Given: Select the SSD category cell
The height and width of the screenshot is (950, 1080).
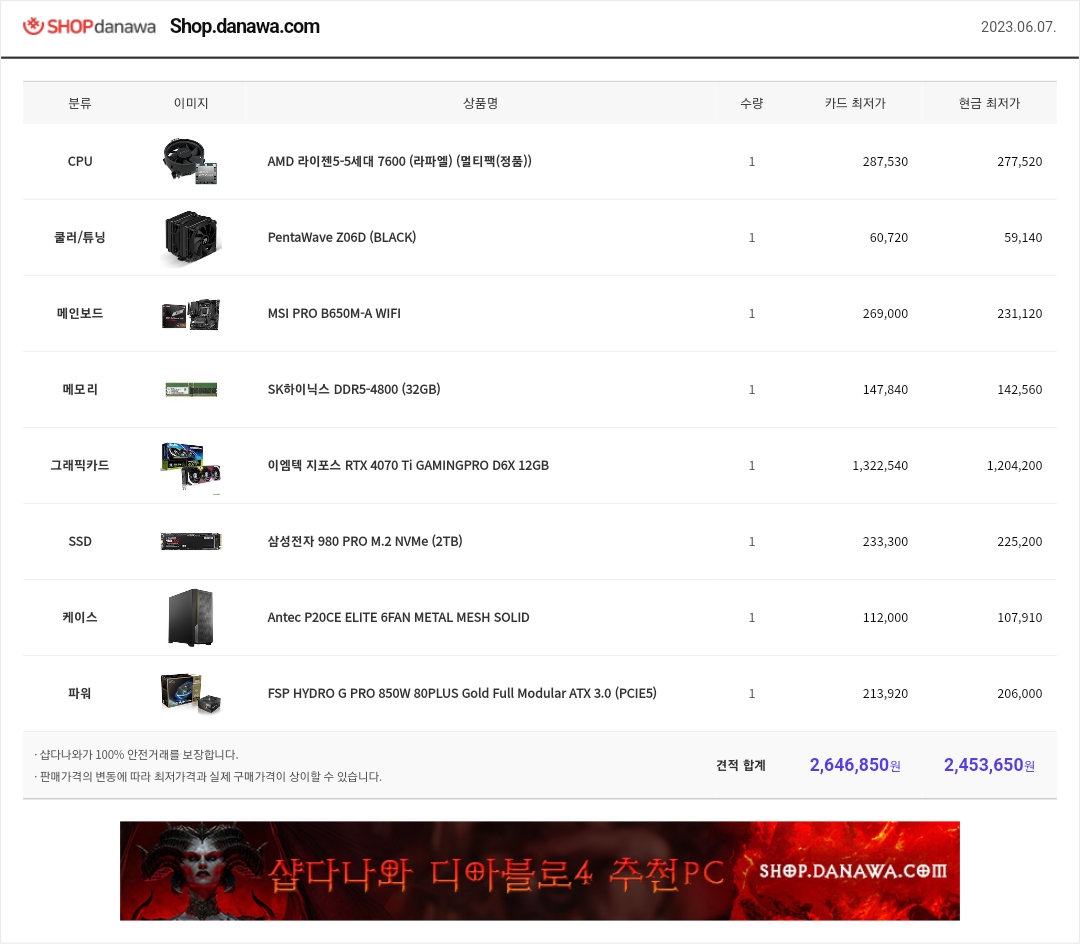Looking at the screenshot, I should [80, 541].
